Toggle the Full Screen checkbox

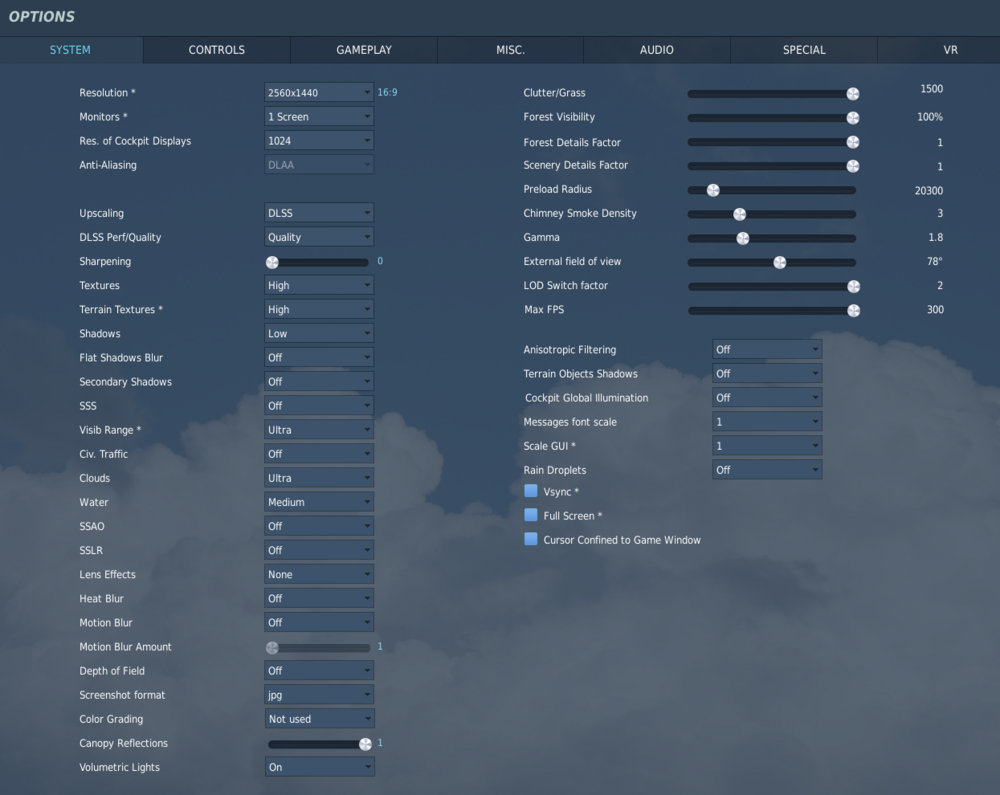click(x=531, y=515)
